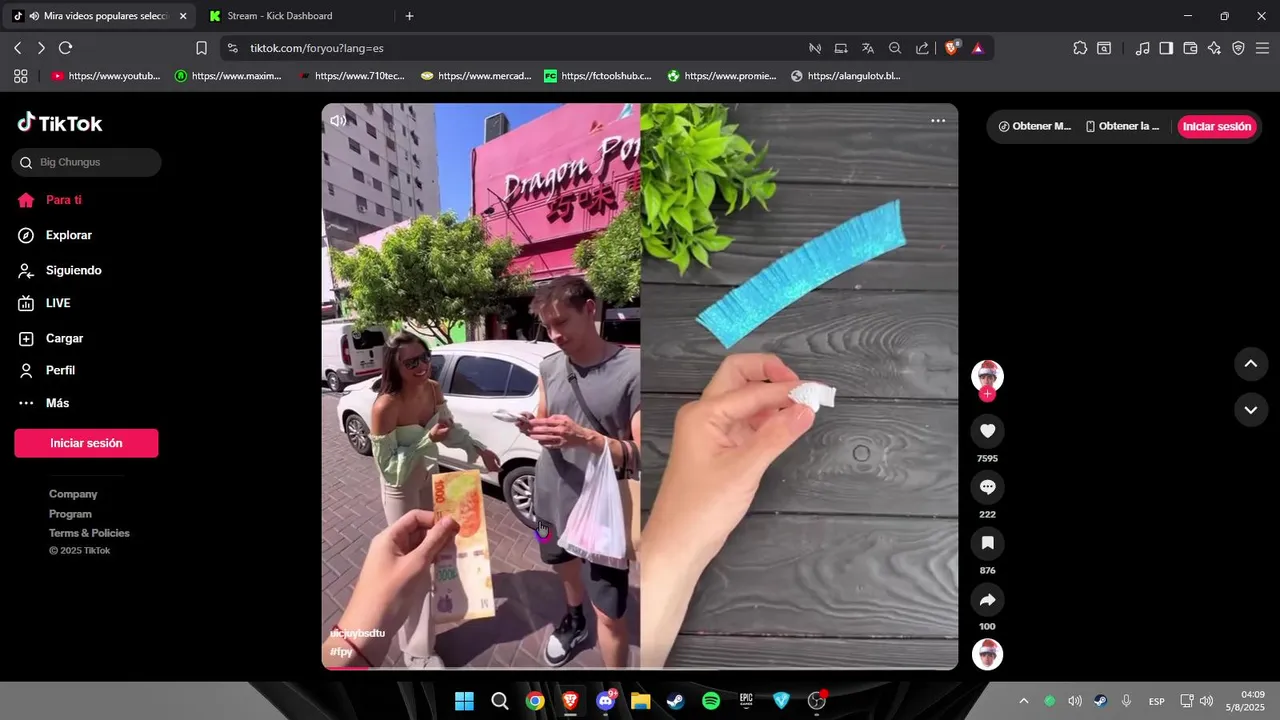Viewport: 1280px width, 720px height.
Task: Click the Obtener M... button
Action: click(1034, 127)
